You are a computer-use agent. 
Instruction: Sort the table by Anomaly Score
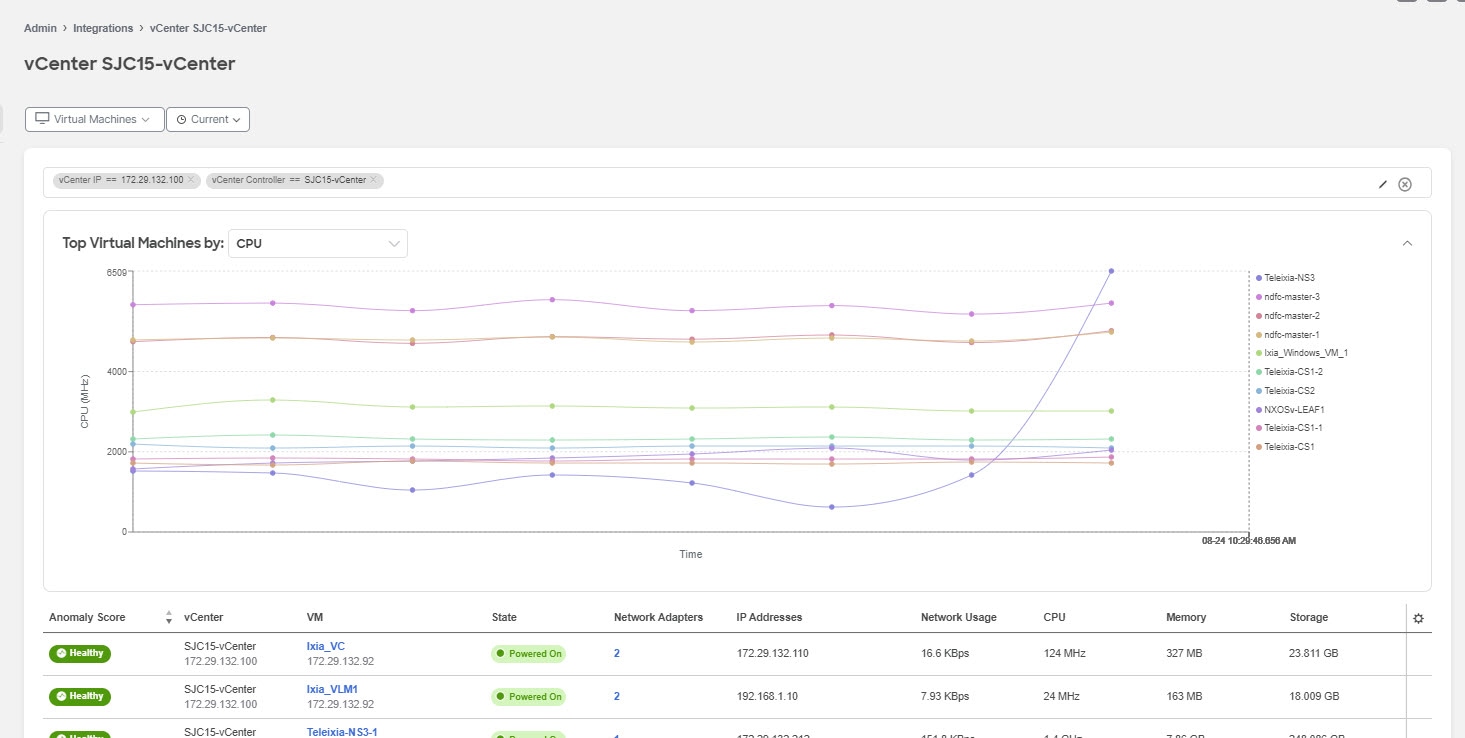168,618
